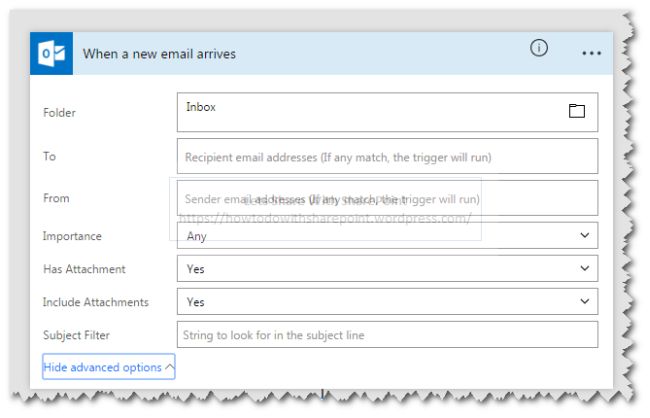650x418 pixels.
Task: Click the 'Folder' field label
Action: [59, 113]
